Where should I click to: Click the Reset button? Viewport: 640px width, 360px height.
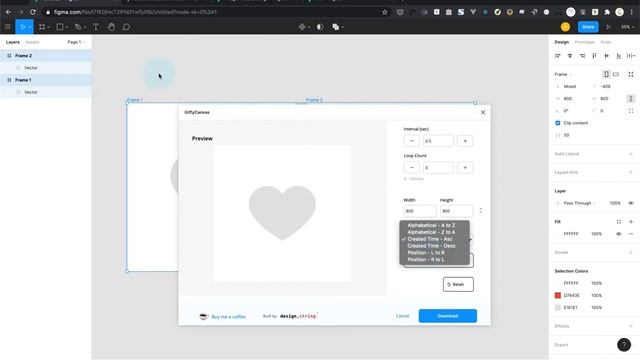tap(458, 284)
